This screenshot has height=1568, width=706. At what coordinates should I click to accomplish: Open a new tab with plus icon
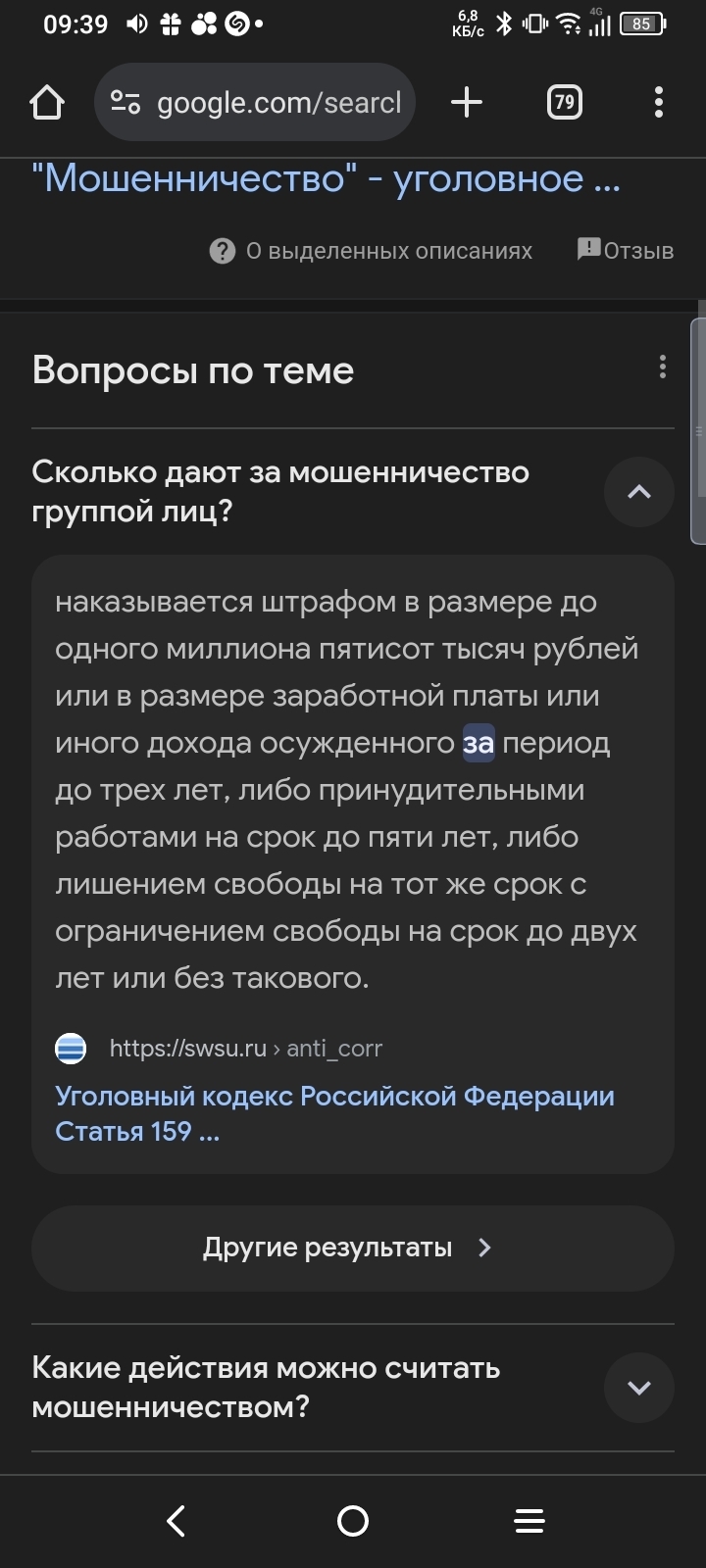(467, 102)
